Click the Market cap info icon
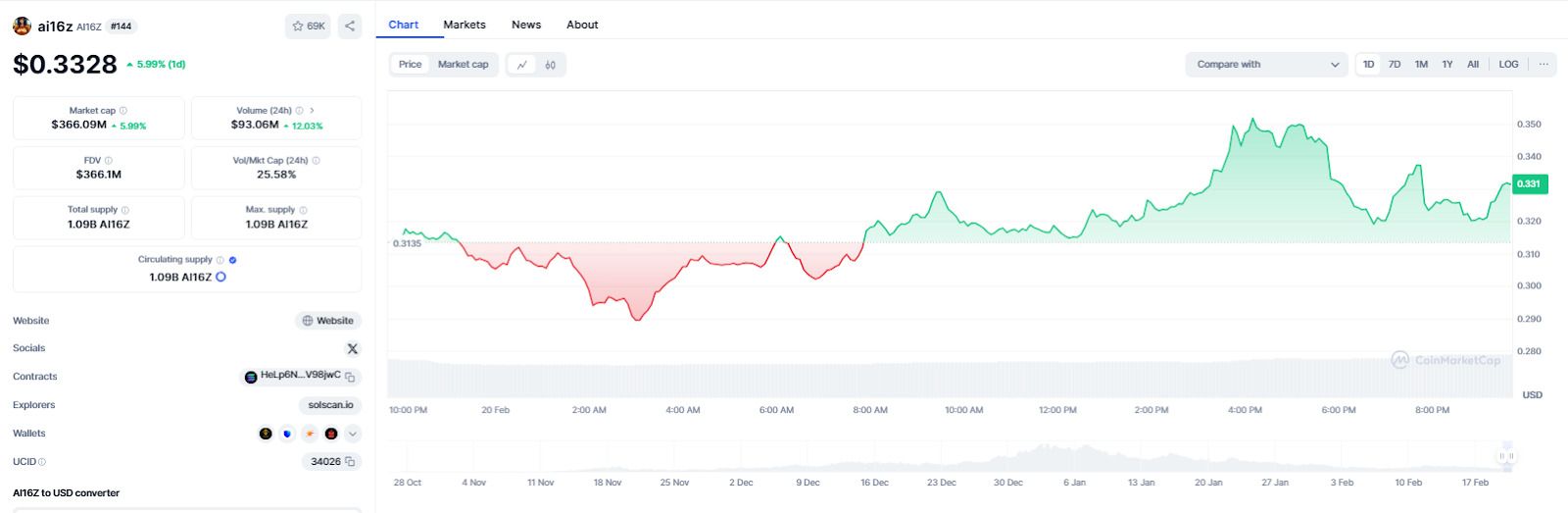The width and height of the screenshot is (1568, 513). tap(122, 111)
